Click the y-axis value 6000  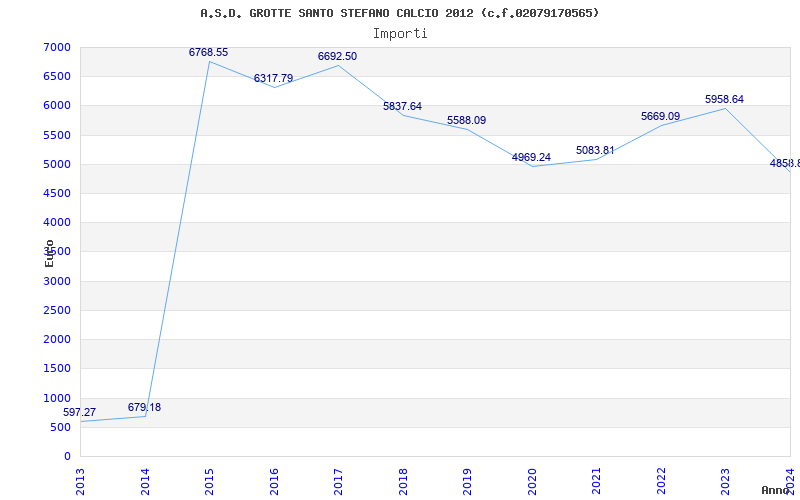pos(57,106)
